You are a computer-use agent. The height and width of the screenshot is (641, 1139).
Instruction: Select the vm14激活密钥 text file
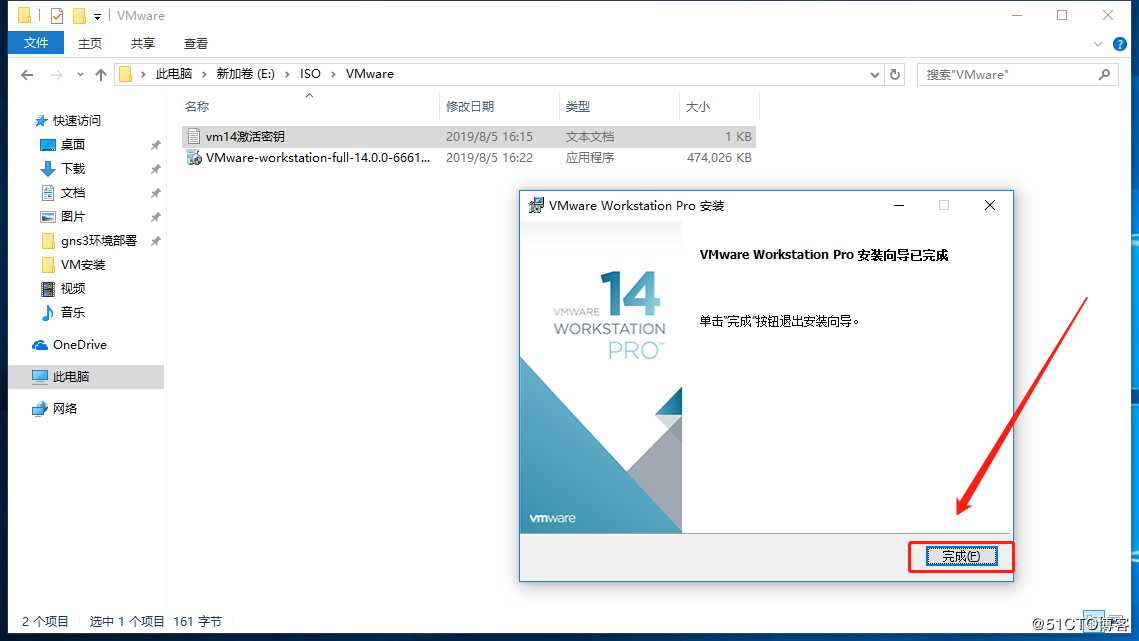tap(469, 136)
